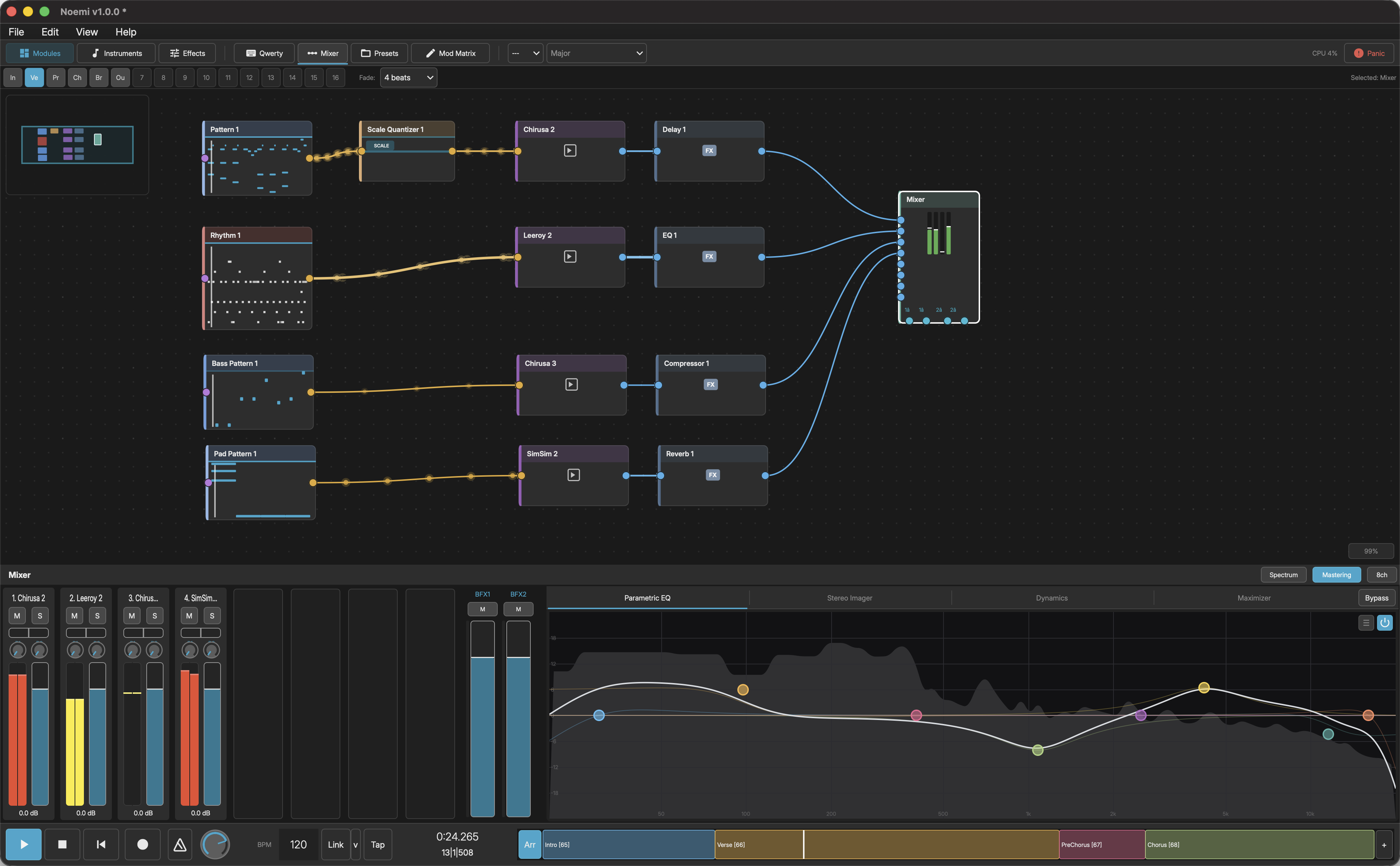This screenshot has height=866, width=1400.
Task: Switch to the Dynamics tab
Action: coord(1051,598)
